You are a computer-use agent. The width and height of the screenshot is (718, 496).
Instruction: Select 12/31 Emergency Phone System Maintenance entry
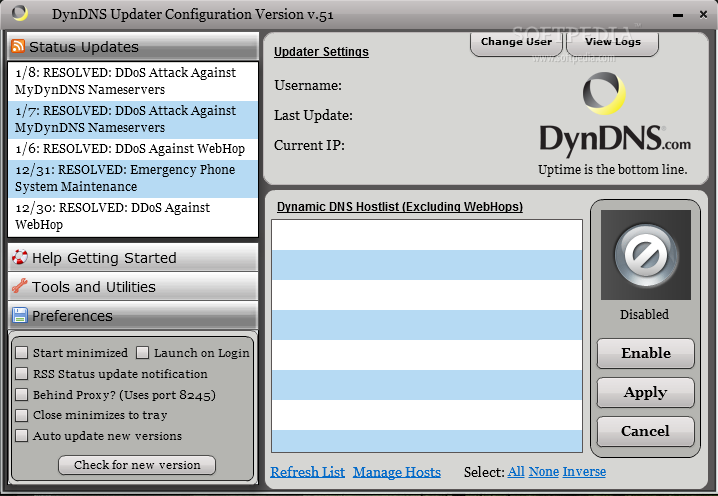(133, 179)
